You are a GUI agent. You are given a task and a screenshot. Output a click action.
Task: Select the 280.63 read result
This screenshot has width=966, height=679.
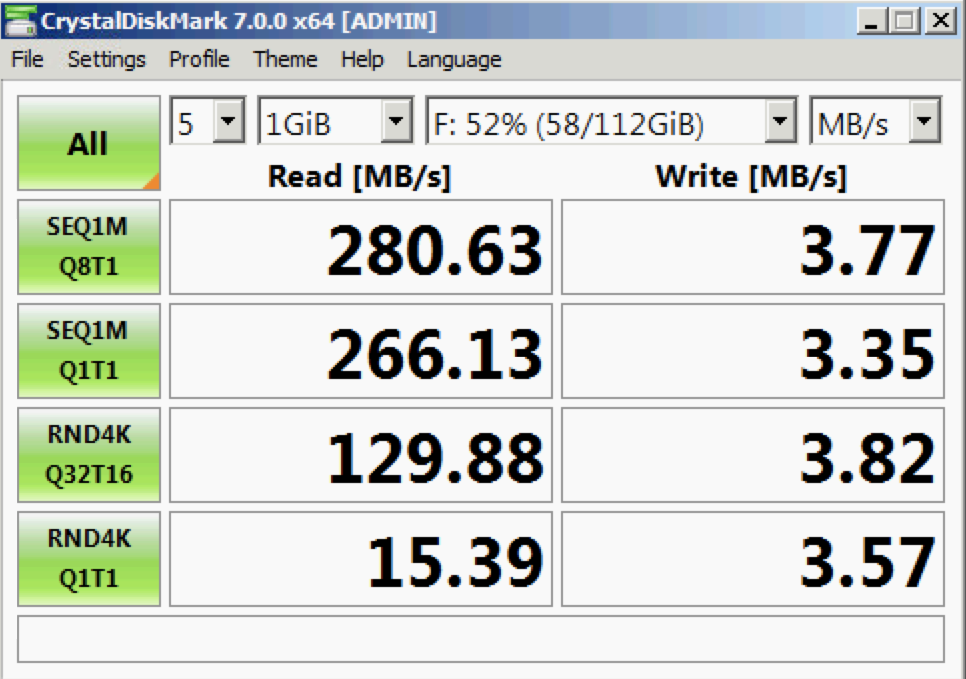[361, 246]
